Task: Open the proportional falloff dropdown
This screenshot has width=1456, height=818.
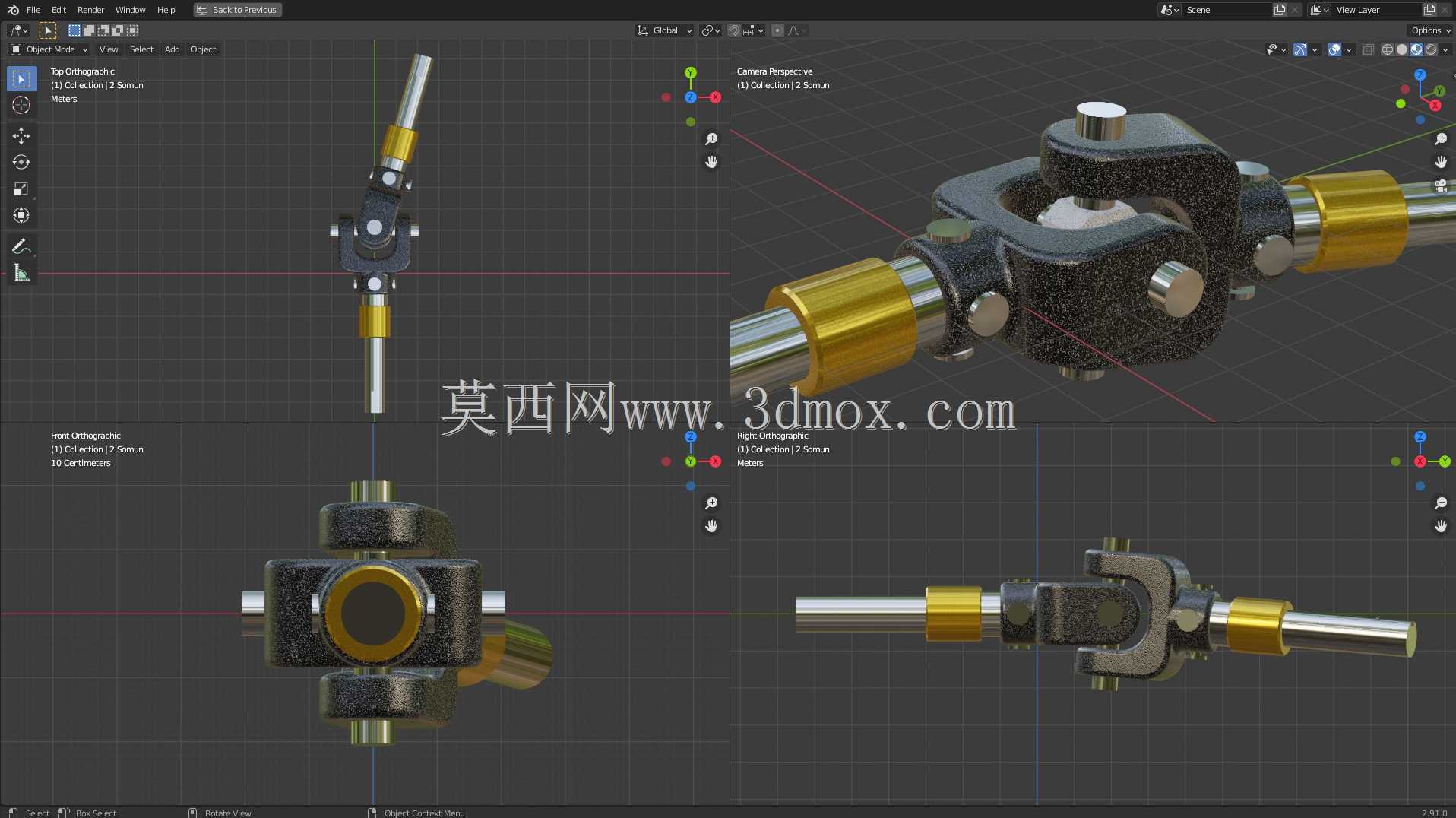Action: (797, 30)
